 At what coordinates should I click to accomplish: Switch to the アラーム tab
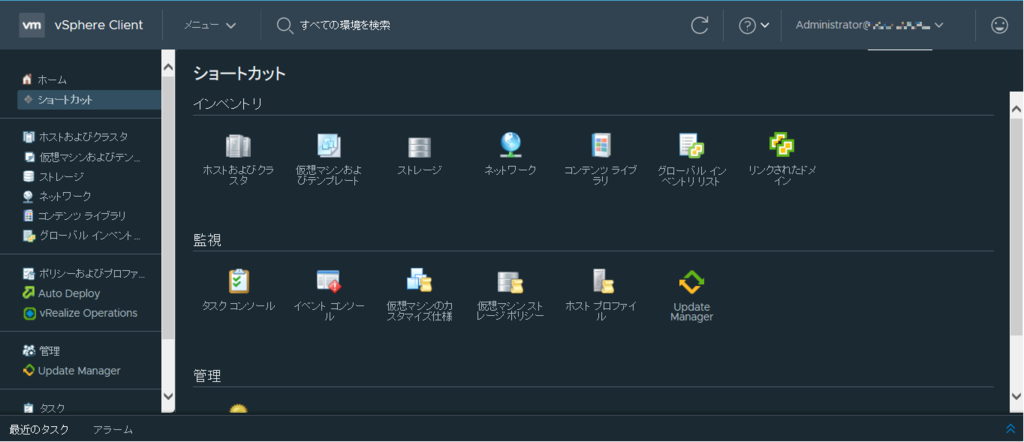tap(113, 429)
